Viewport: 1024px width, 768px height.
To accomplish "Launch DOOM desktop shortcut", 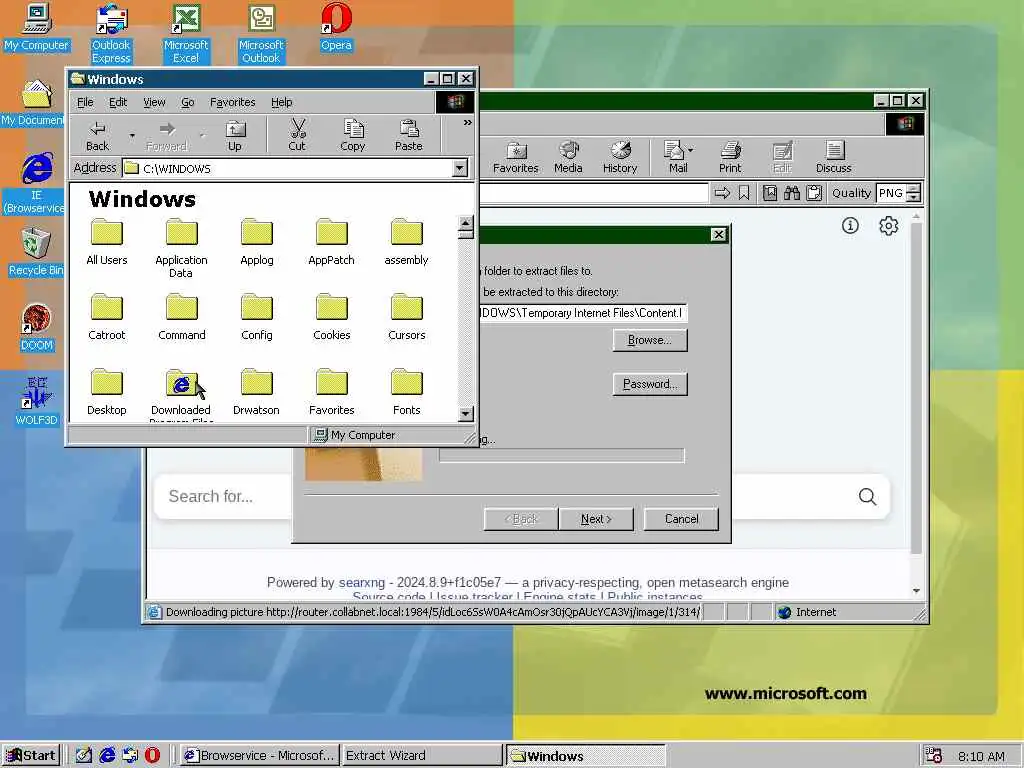I will coord(37,328).
